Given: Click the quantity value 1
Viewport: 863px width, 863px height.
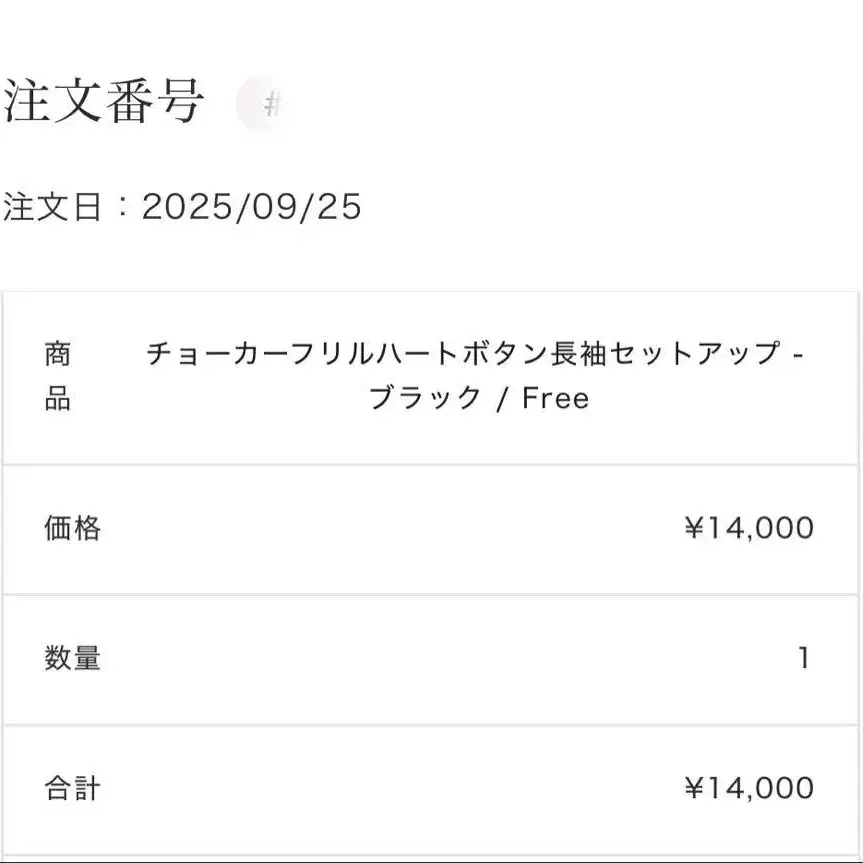Looking at the screenshot, I should (x=803, y=658).
